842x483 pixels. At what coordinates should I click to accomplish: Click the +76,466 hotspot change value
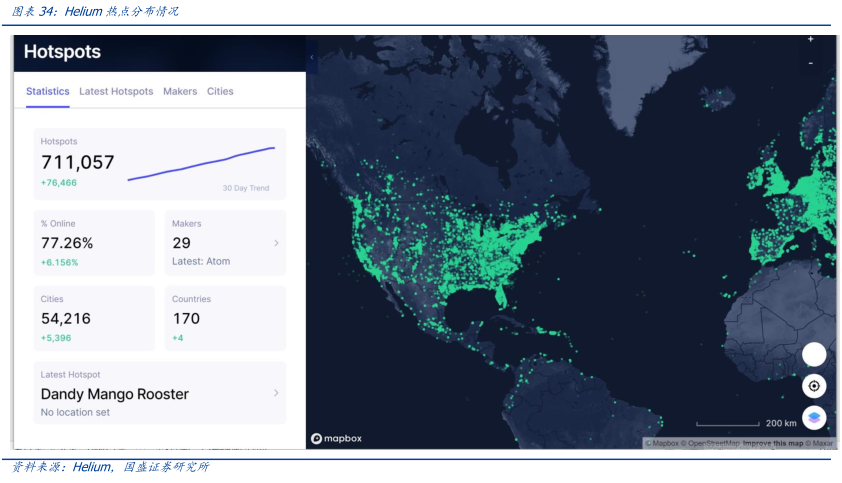click(x=59, y=183)
